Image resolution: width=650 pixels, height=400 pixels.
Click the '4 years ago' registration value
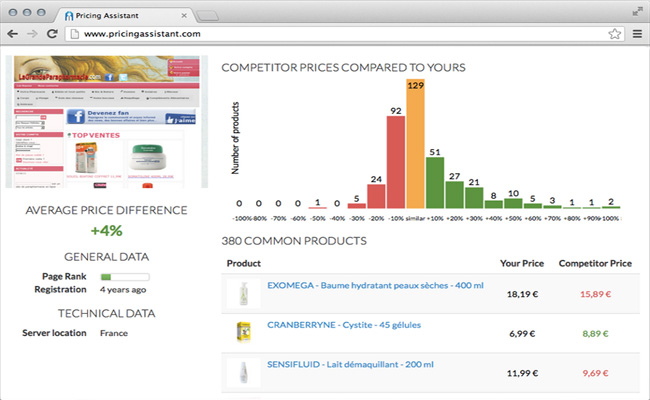click(123, 290)
